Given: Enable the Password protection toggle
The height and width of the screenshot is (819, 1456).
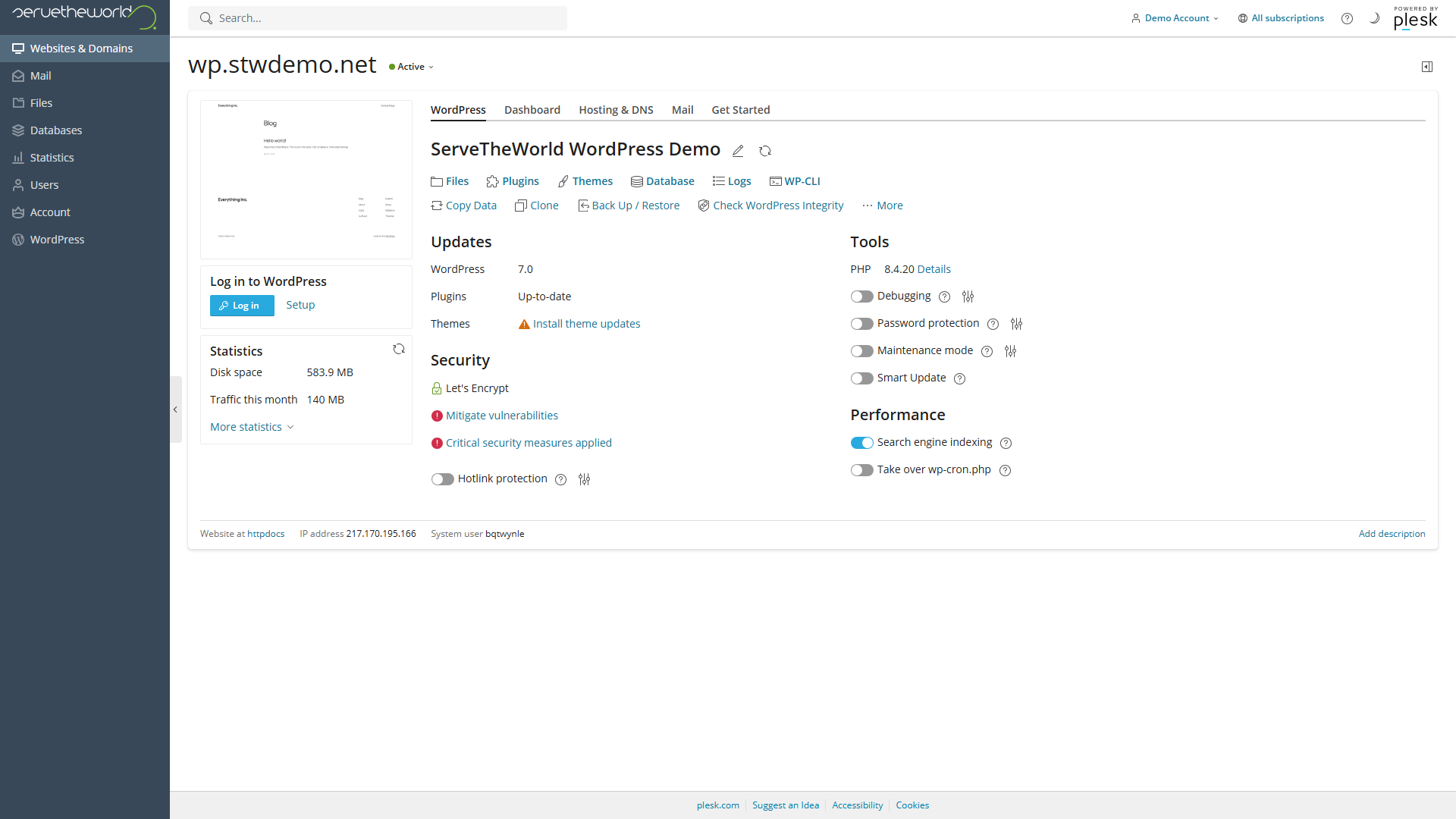Looking at the screenshot, I should (861, 324).
